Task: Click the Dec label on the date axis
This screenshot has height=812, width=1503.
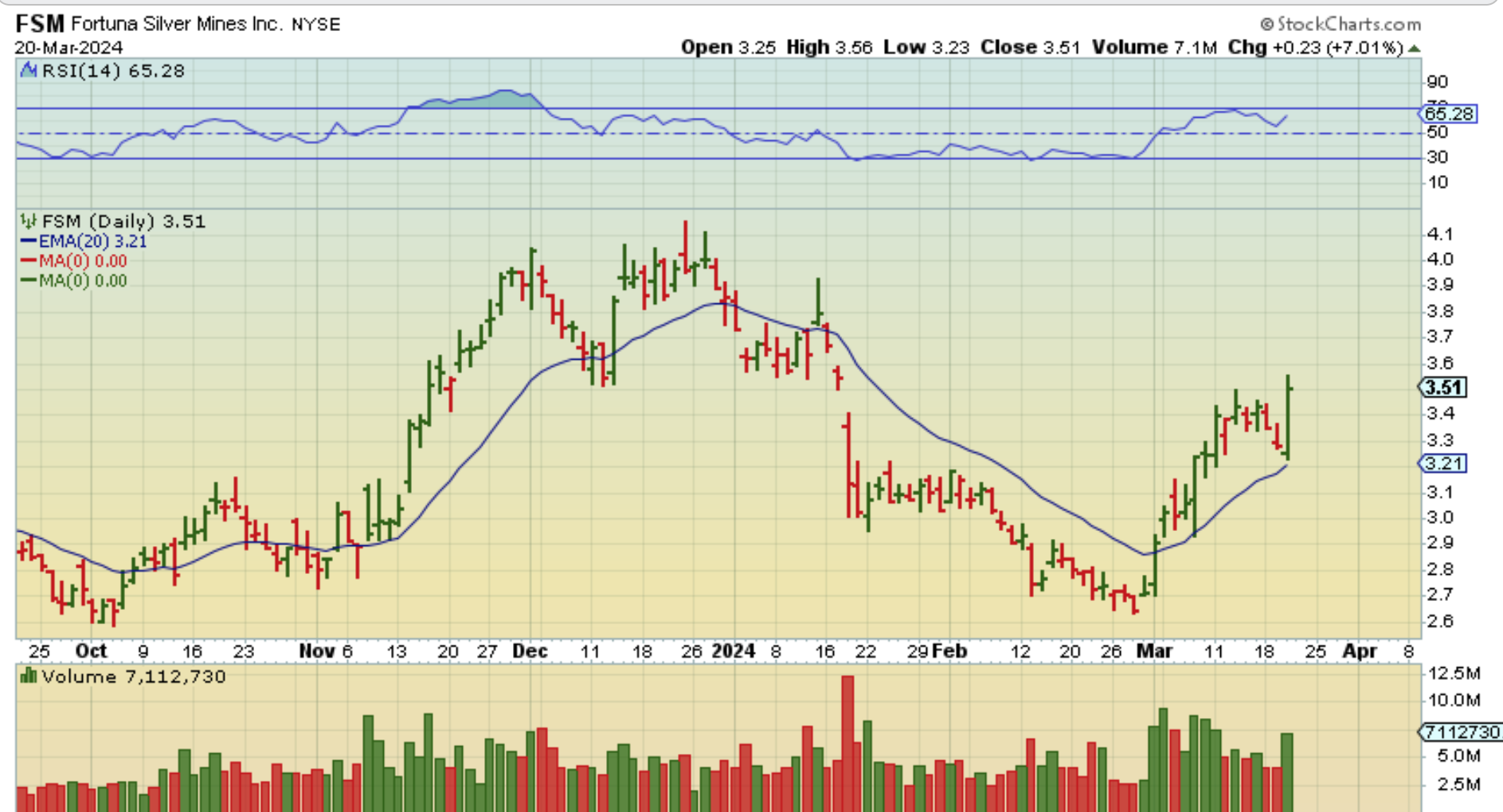Action: pyautogui.click(x=530, y=651)
